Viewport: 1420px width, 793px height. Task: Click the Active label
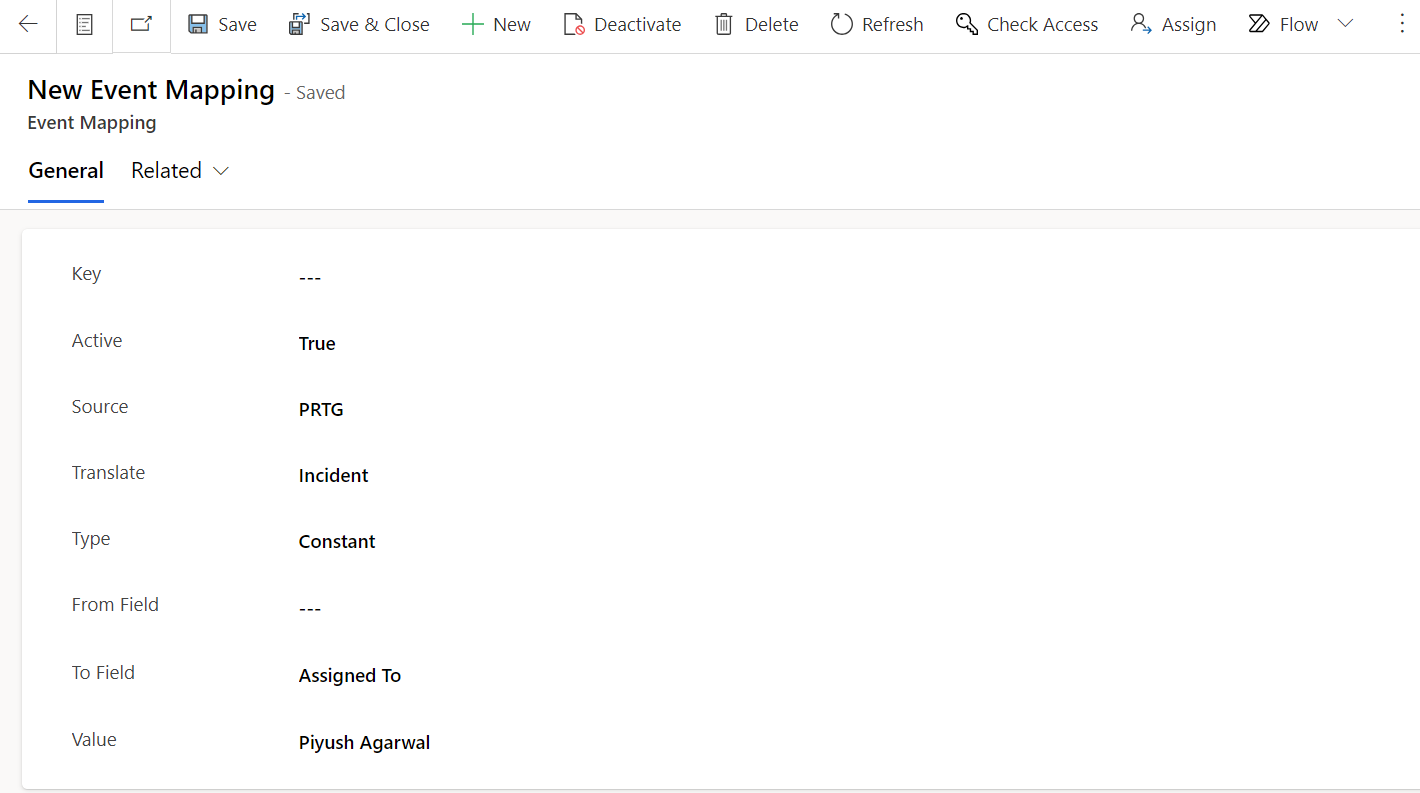click(97, 341)
